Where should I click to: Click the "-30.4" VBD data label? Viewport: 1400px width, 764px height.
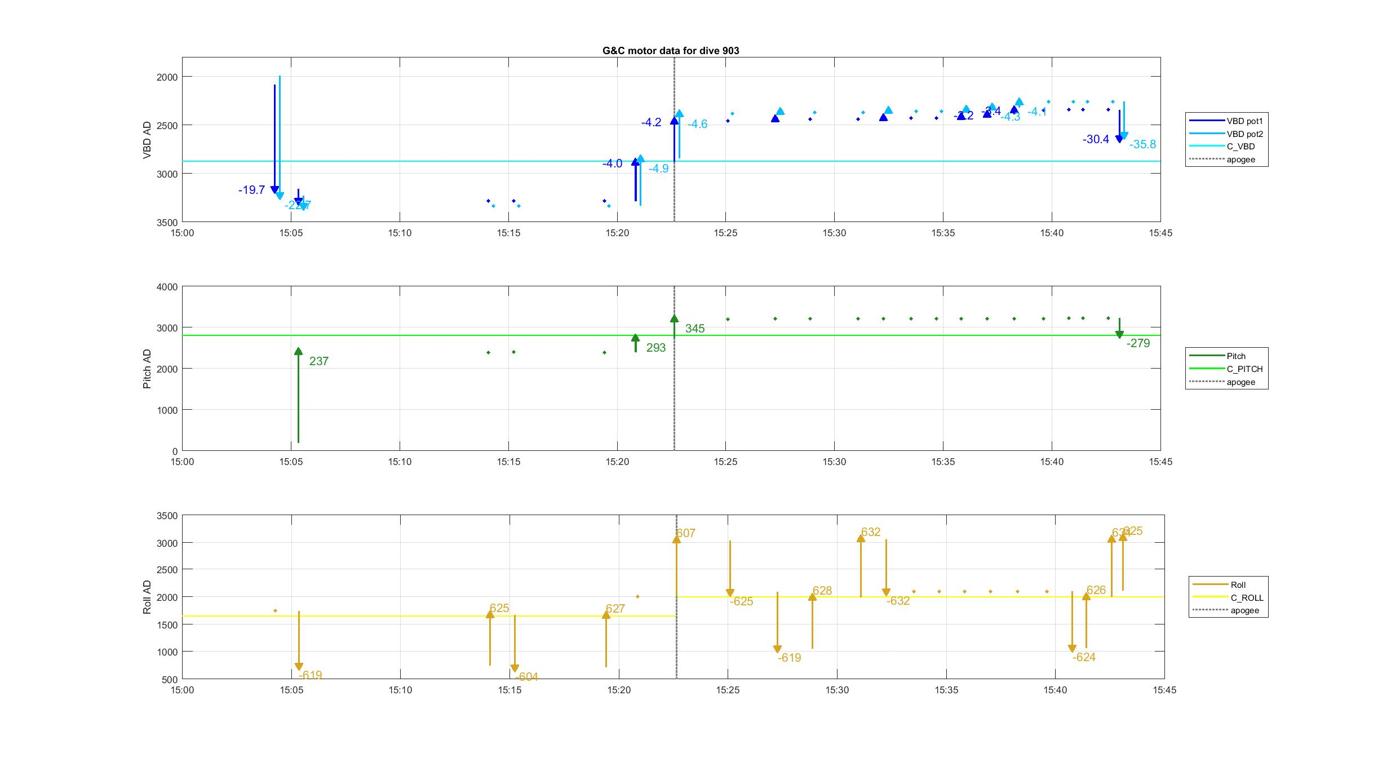pyautogui.click(x=1096, y=140)
